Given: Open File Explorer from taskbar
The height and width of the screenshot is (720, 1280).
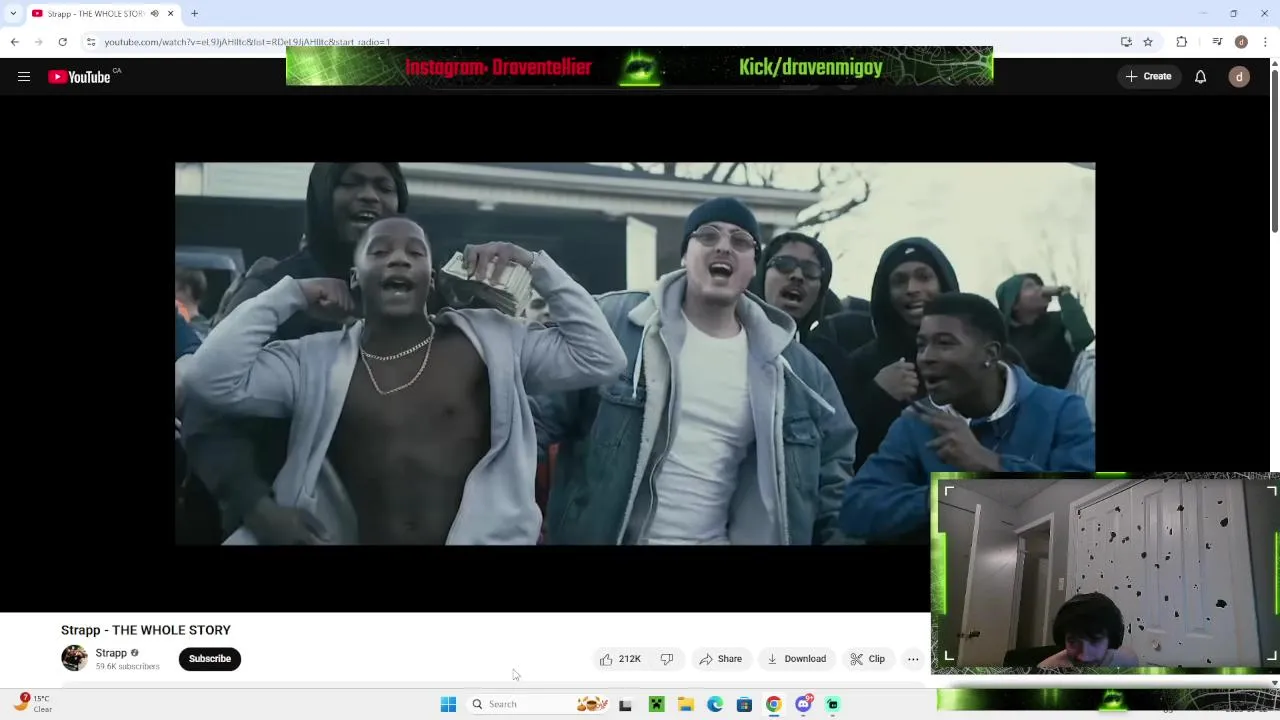Looking at the screenshot, I should coord(686,705).
